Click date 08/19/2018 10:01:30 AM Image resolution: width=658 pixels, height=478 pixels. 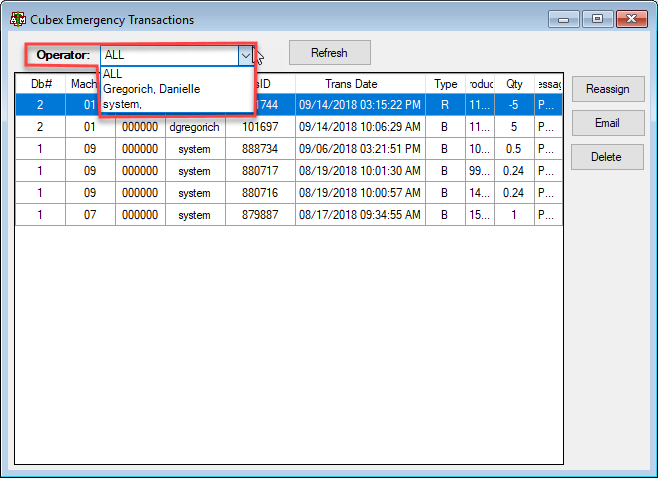[360, 171]
